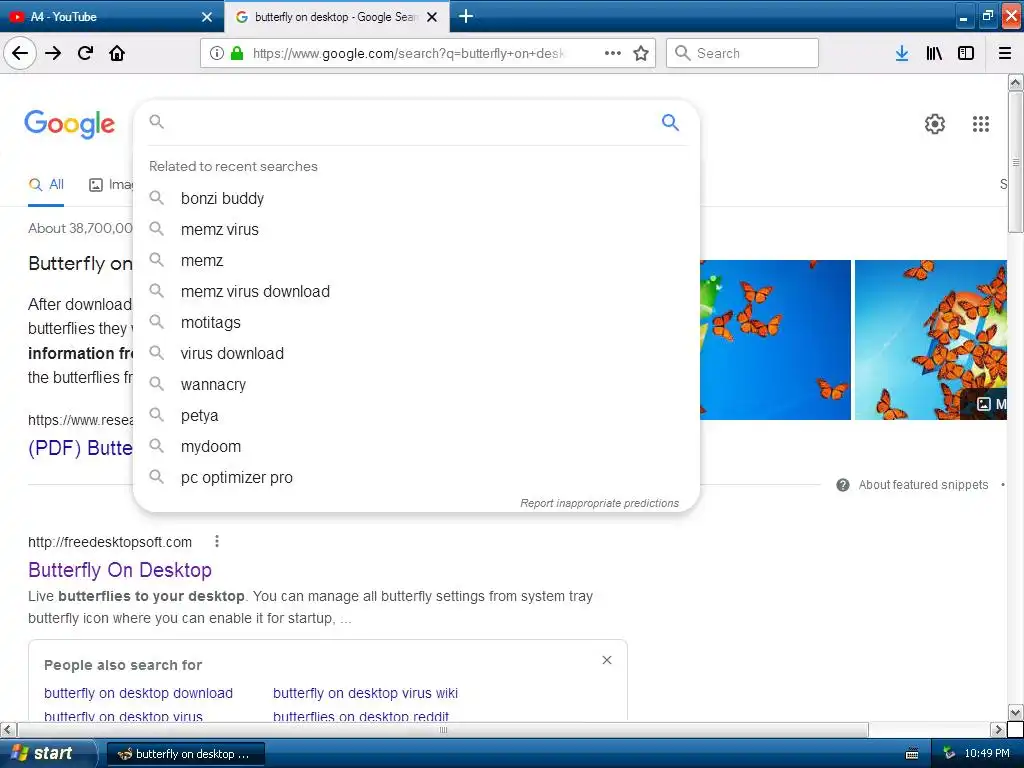This screenshot has height=768, width=1024.
Task: Reload the page with refresh icon
Action: pos(85,53)
